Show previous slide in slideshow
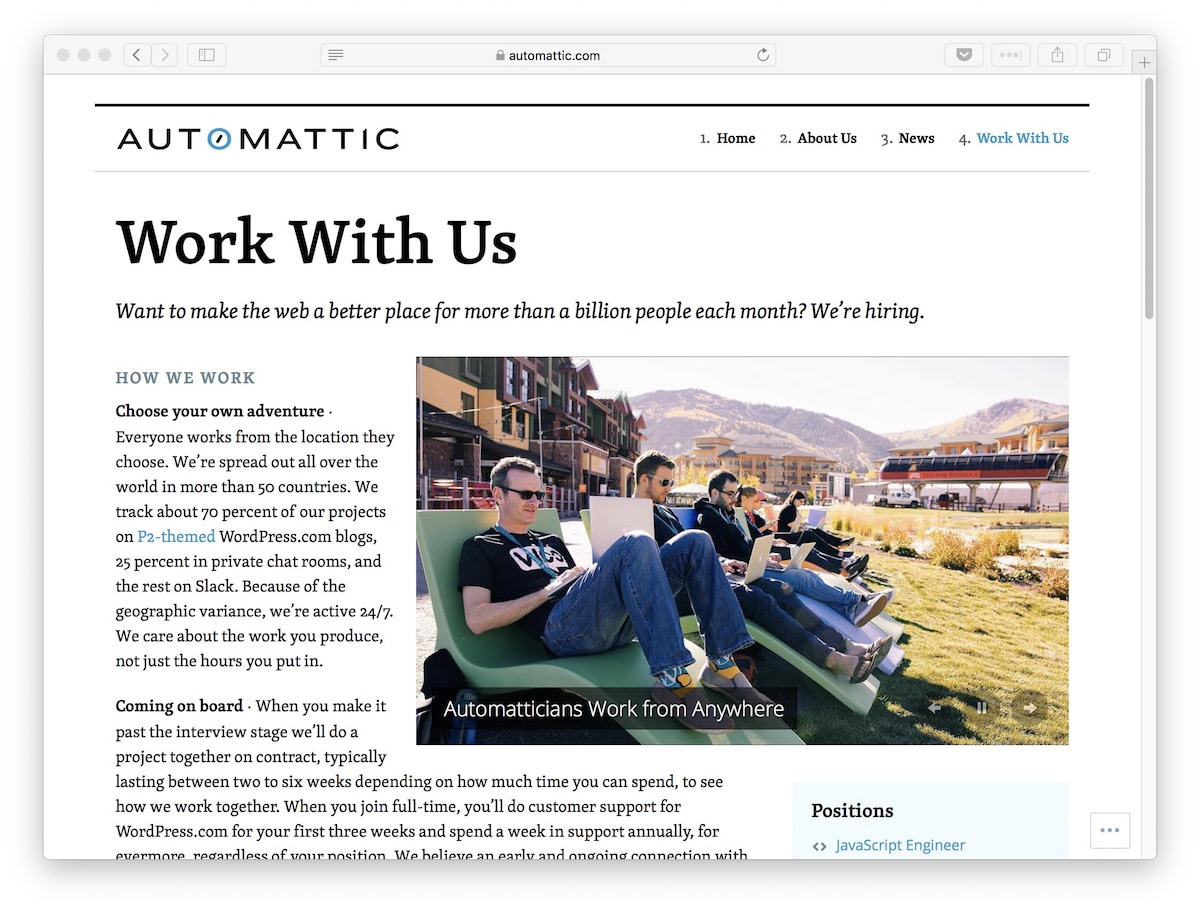This screenshot has width=1200, height=911. click(934, 707)
